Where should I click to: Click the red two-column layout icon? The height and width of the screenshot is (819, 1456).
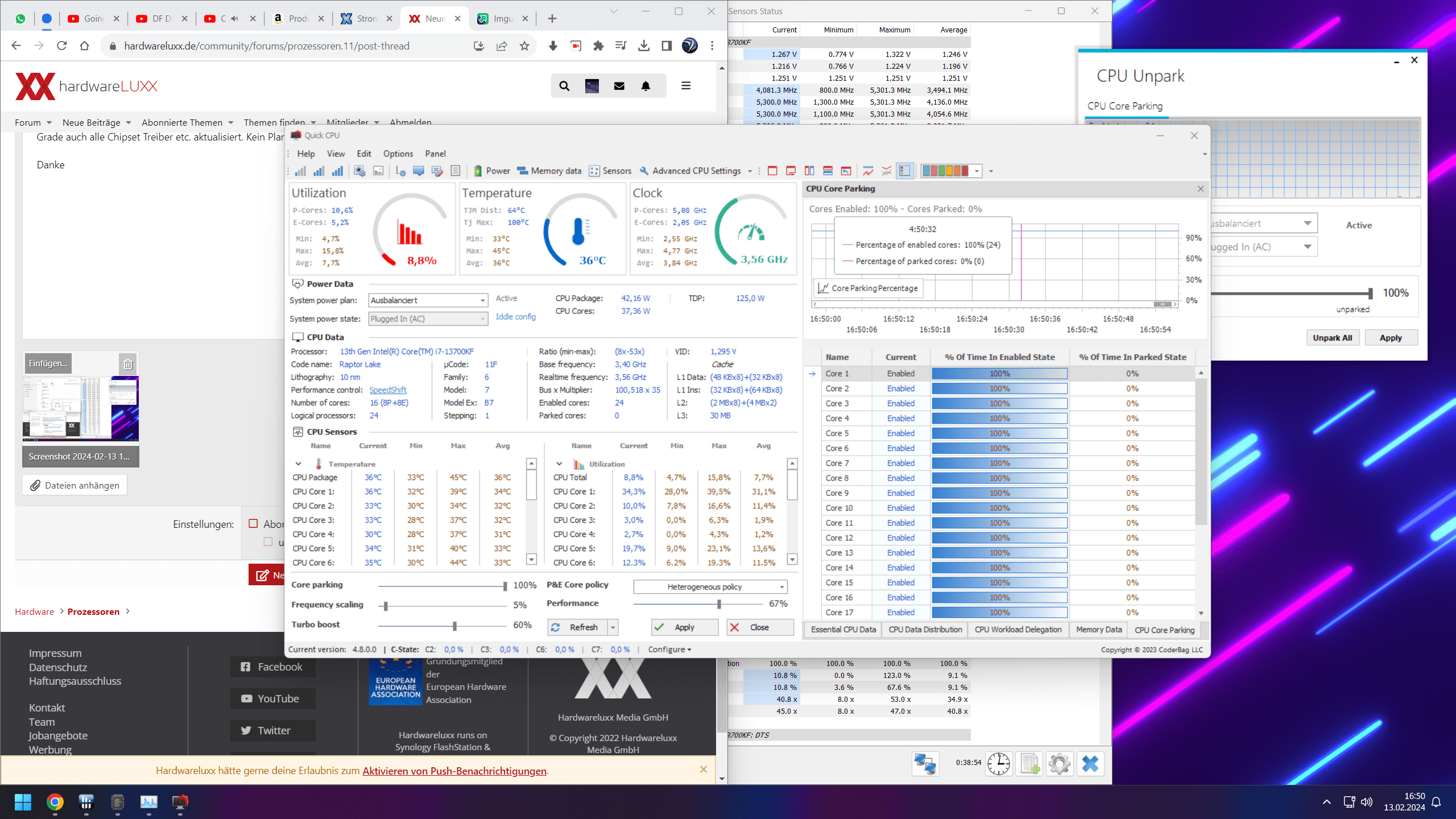point(809,171)
